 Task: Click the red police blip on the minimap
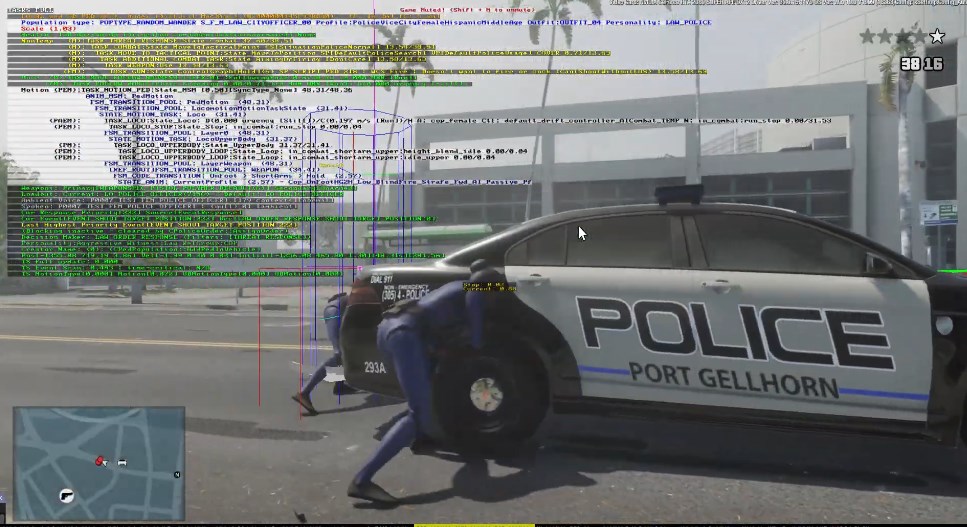point(100,461)
